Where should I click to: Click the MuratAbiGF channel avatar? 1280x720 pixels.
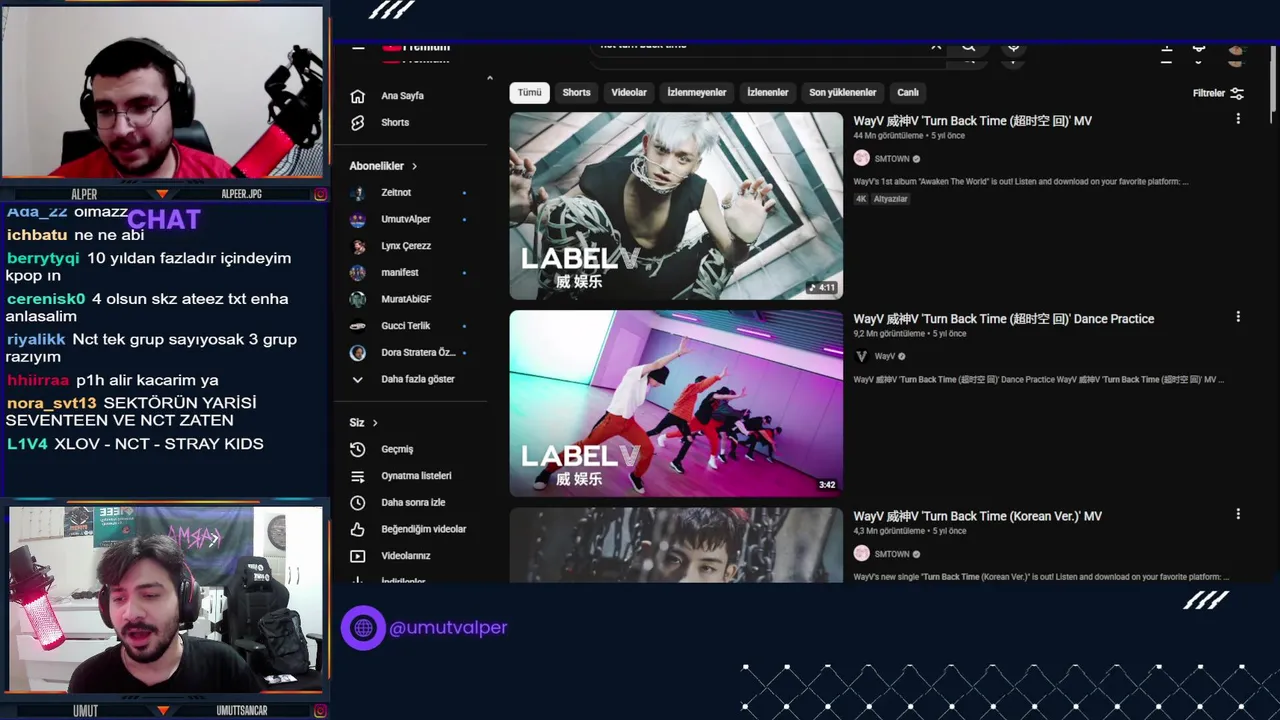358,299
